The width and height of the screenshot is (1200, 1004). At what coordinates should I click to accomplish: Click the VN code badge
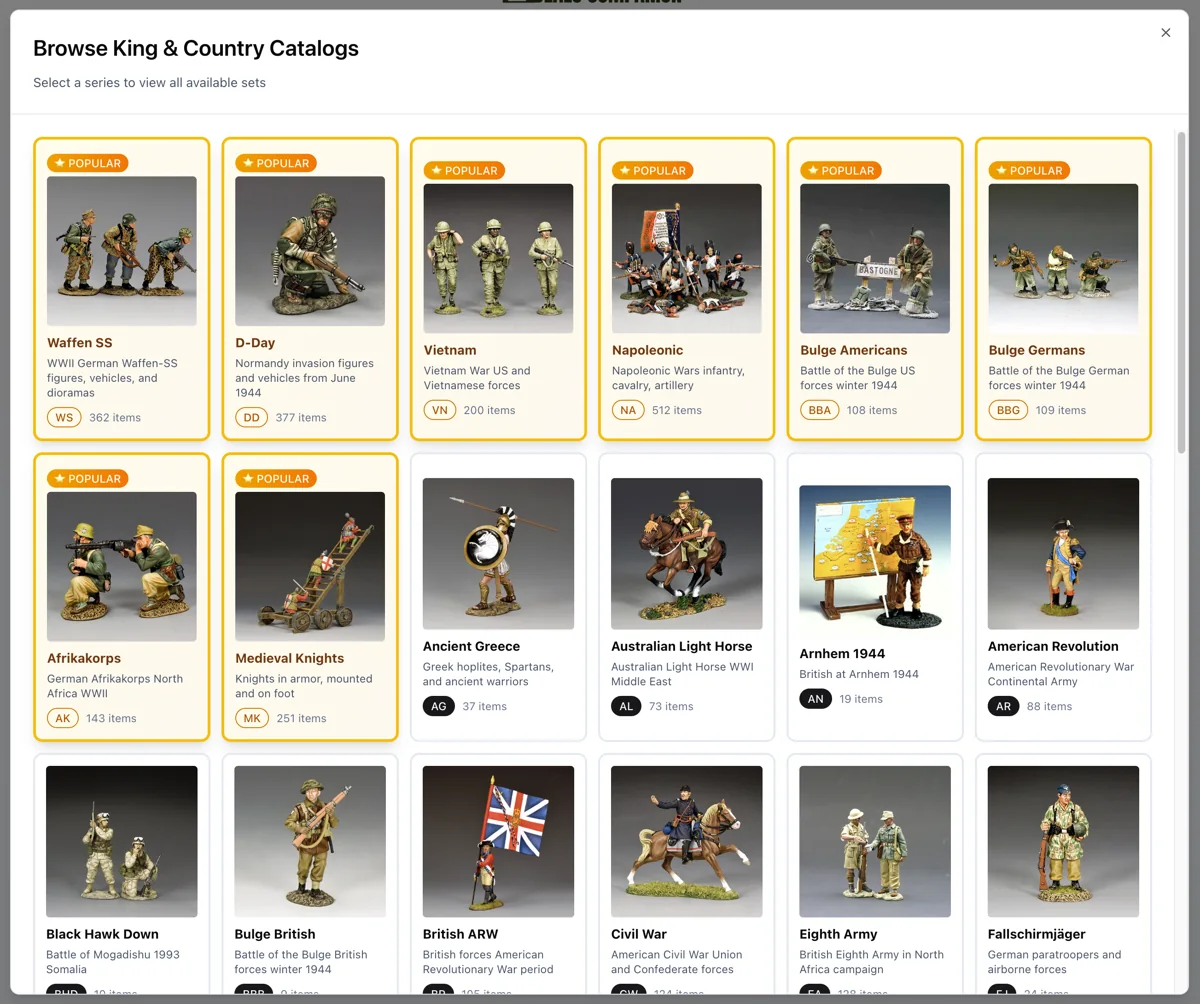click(x=439, y=410)
